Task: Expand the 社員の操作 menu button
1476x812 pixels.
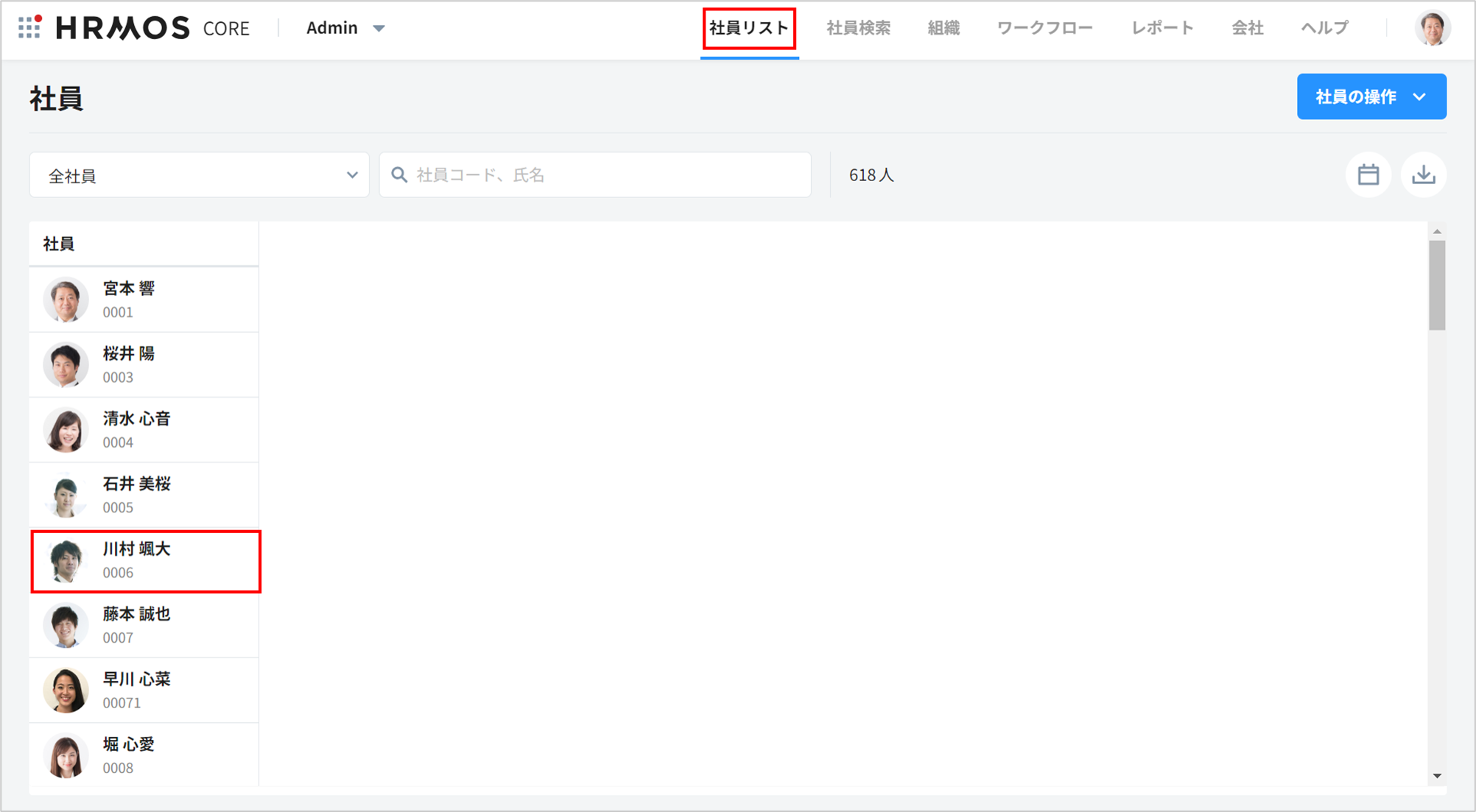Action: click(x=1371, y=96)
